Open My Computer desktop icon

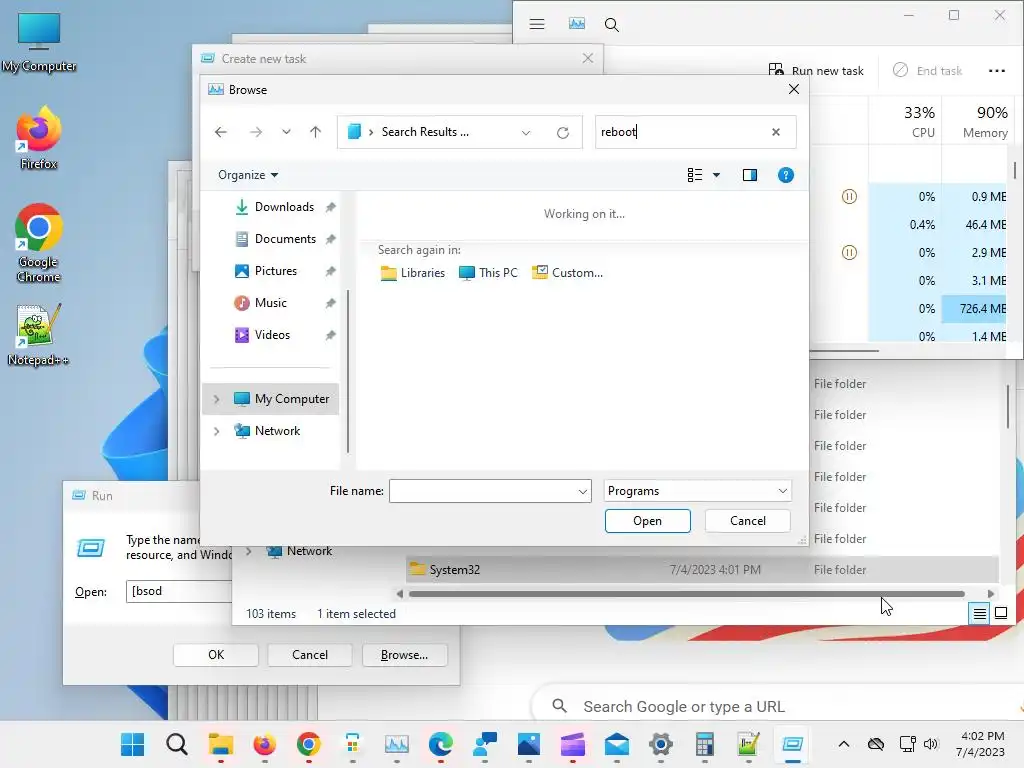pyautogui.click(x=39, y=42)
